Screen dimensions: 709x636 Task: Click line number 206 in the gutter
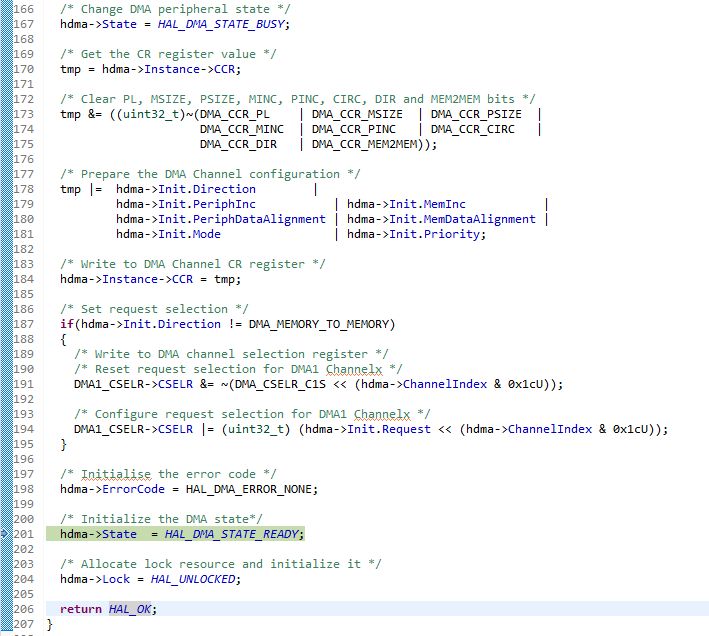pos(24,609)
